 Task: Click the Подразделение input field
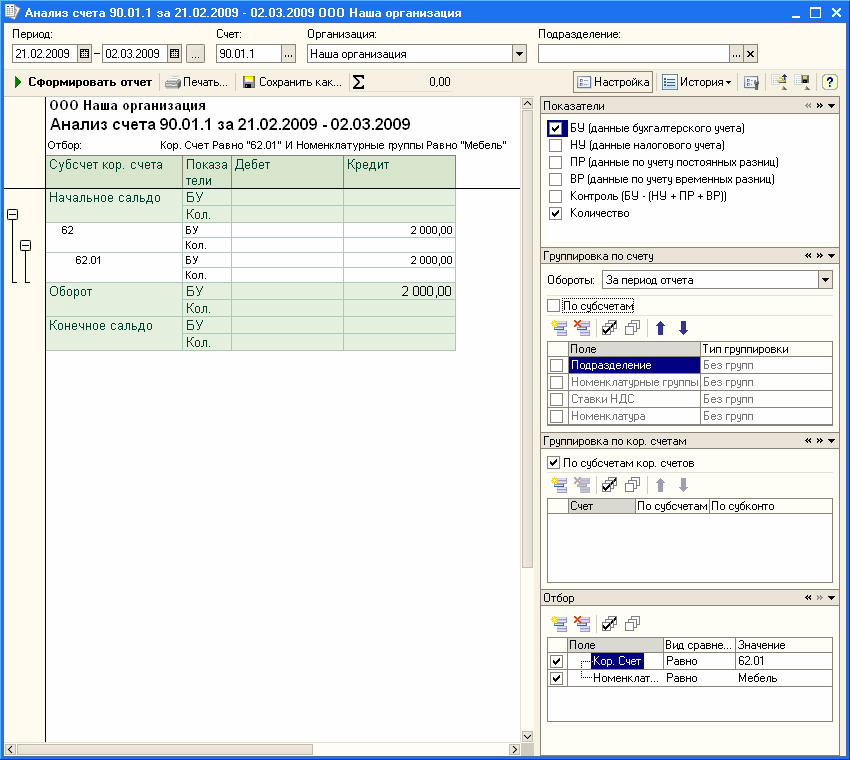click(x=634, y=54)
